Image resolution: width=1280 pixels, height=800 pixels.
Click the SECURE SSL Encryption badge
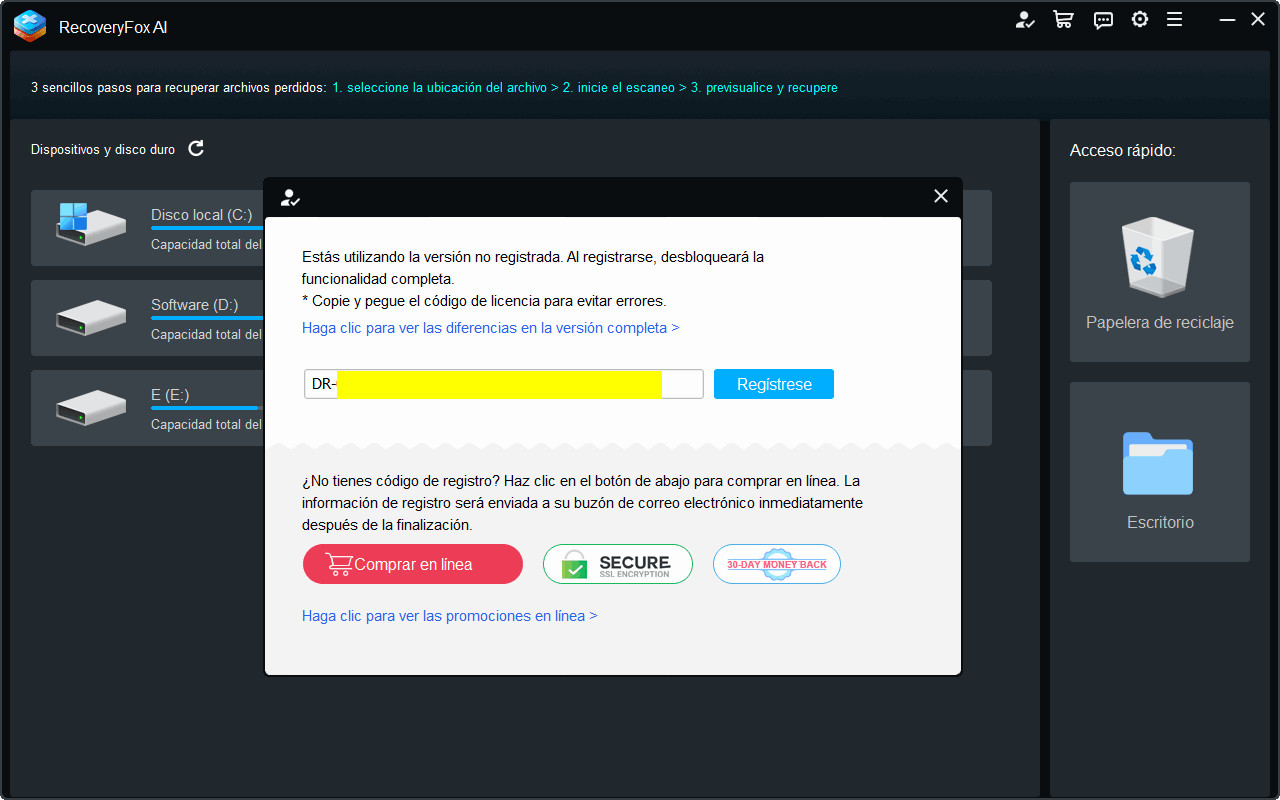pos(617,563)
